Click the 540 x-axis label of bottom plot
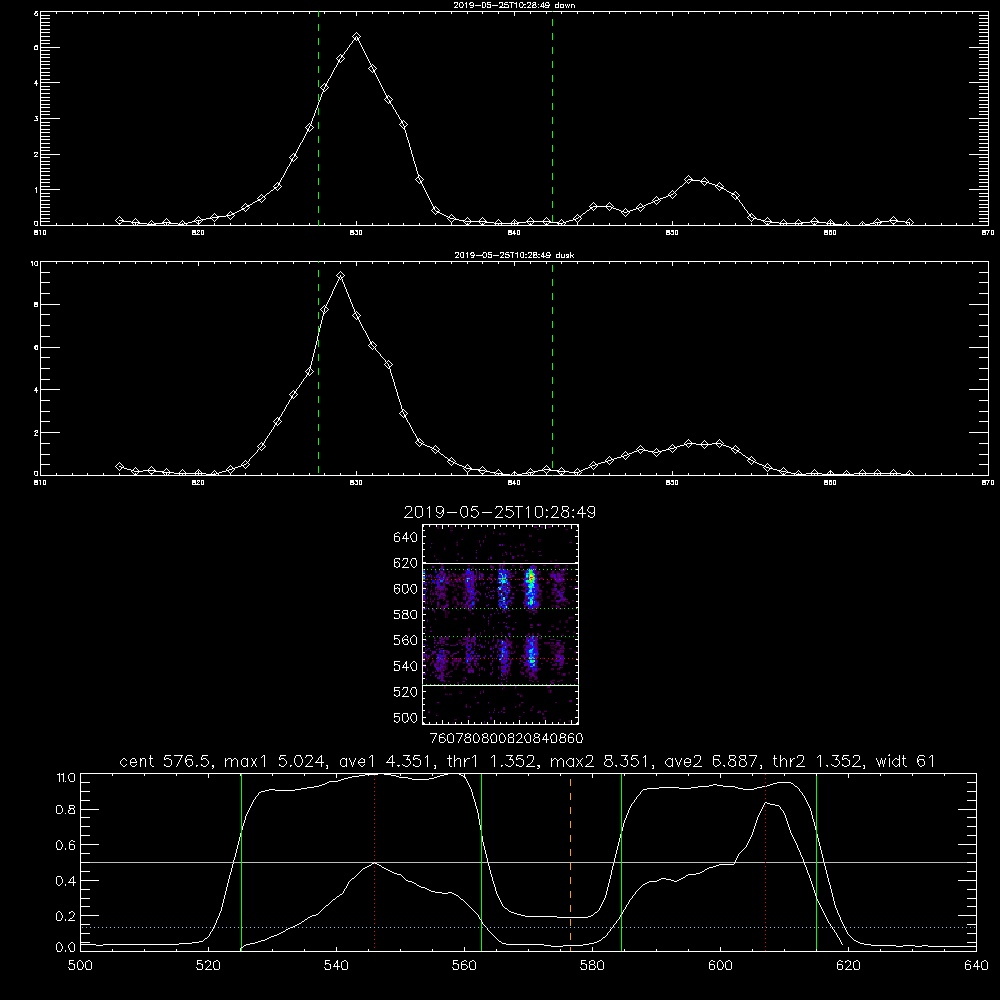 tap(336, 966)
